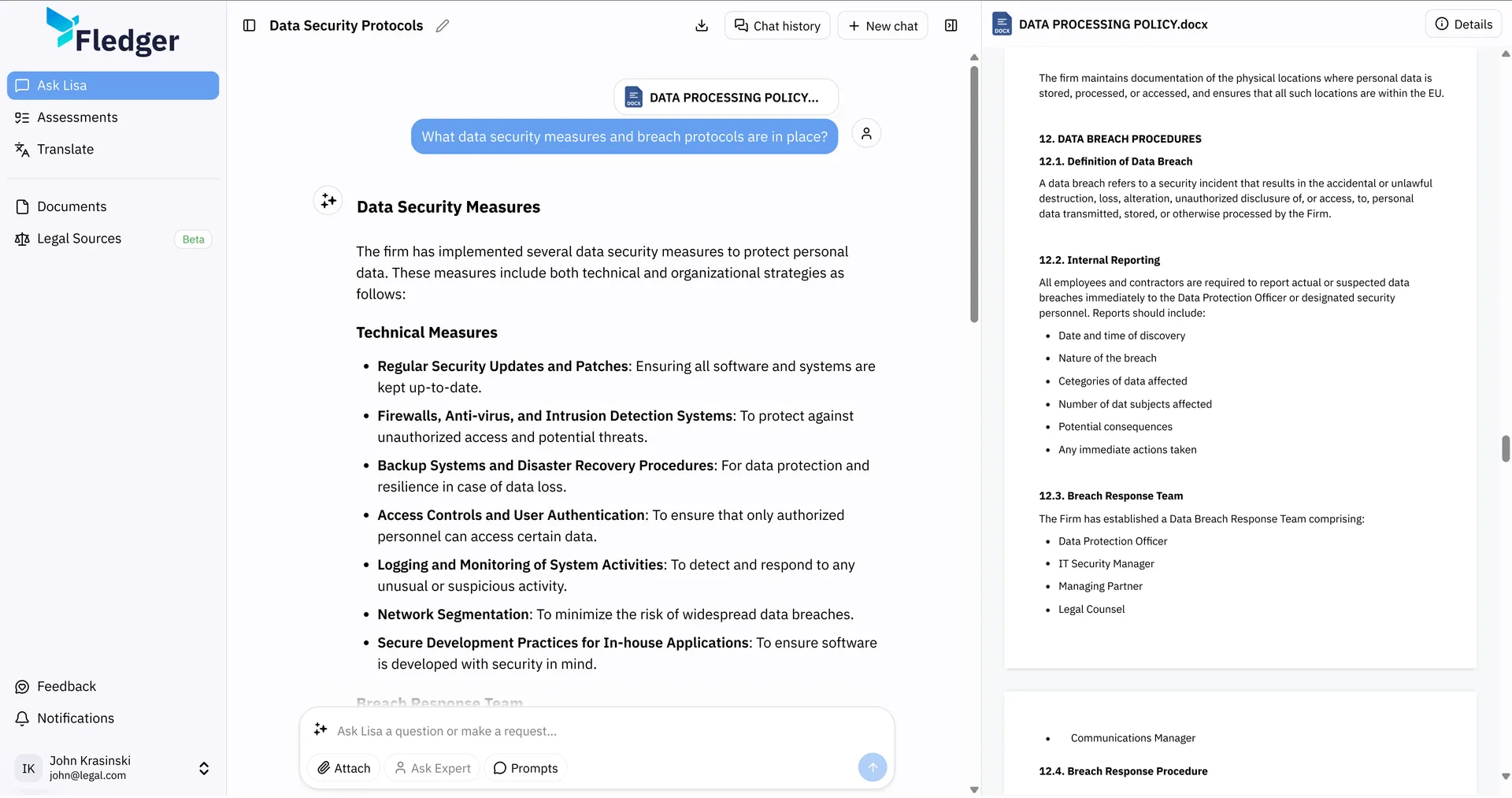Image resolution: width=1512 pixels, height=798 pixels.
Task: Click DATA PROCESSING POLICY.docx file name
Action: coord(1113,24)
